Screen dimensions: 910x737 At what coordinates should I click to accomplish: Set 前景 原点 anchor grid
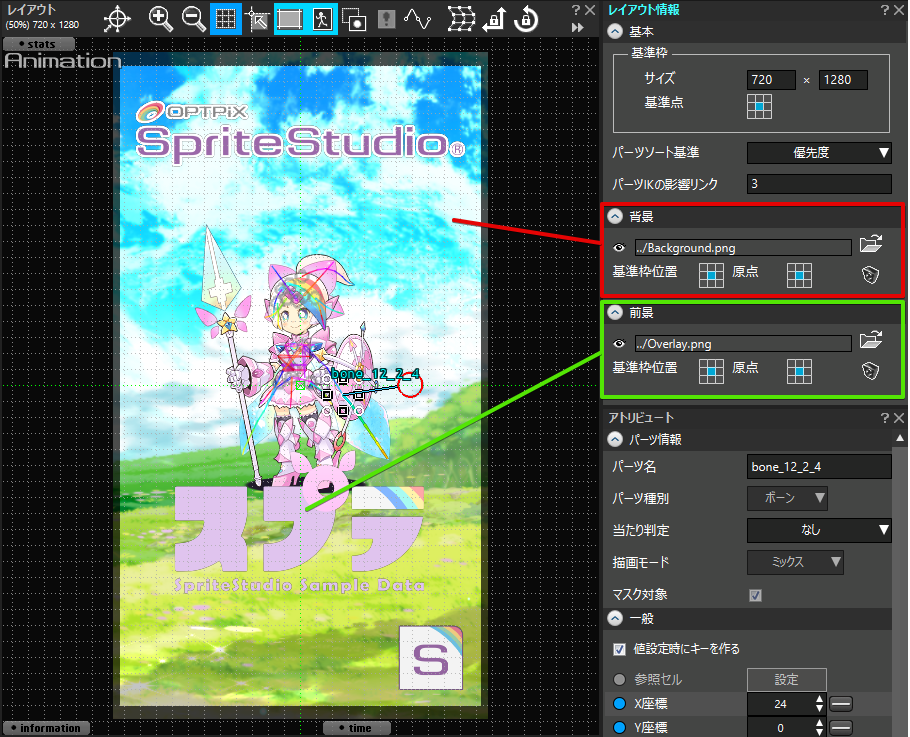coord(799,371)
